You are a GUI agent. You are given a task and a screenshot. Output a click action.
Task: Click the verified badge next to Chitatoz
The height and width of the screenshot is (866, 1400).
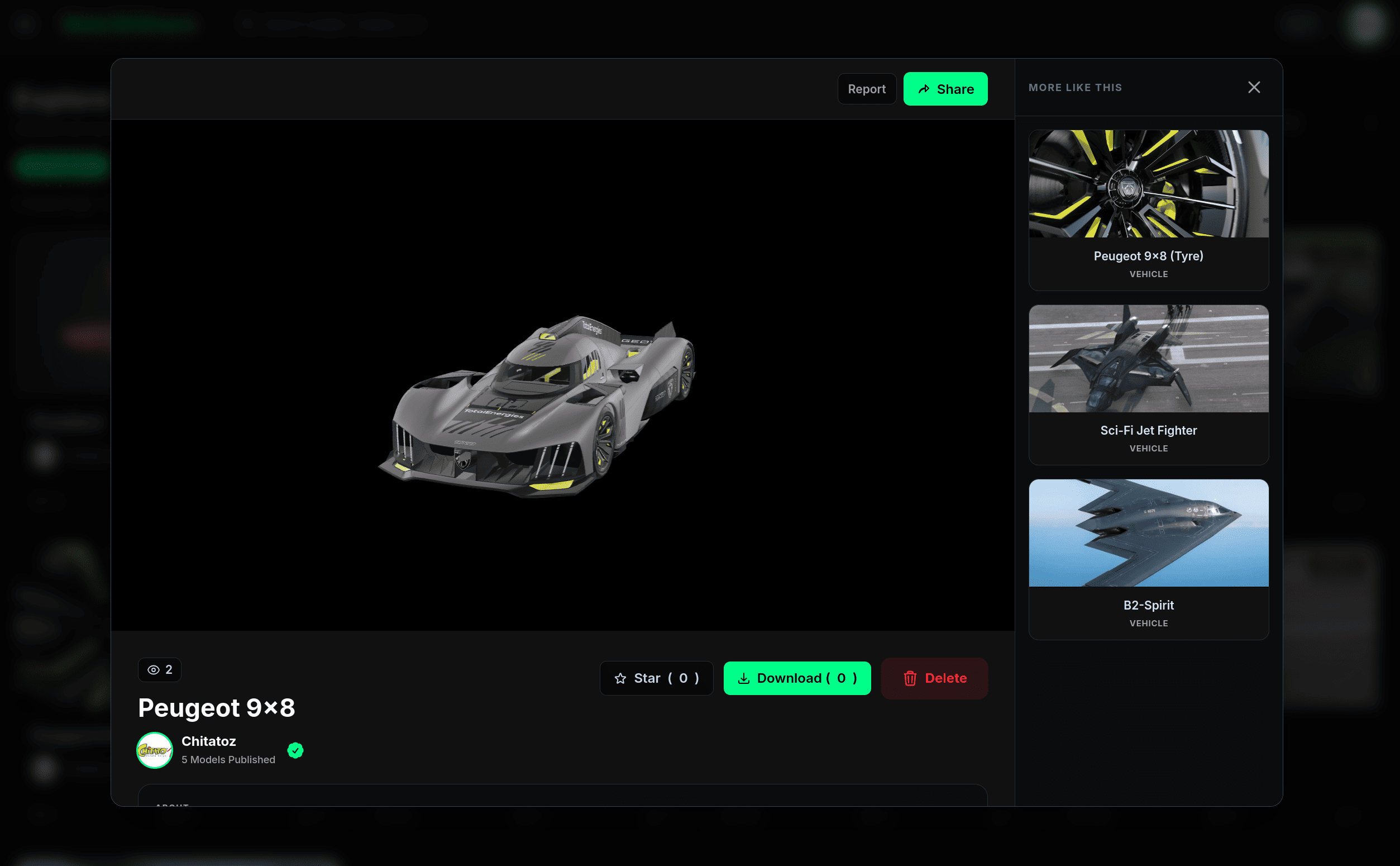click(295, 750)
